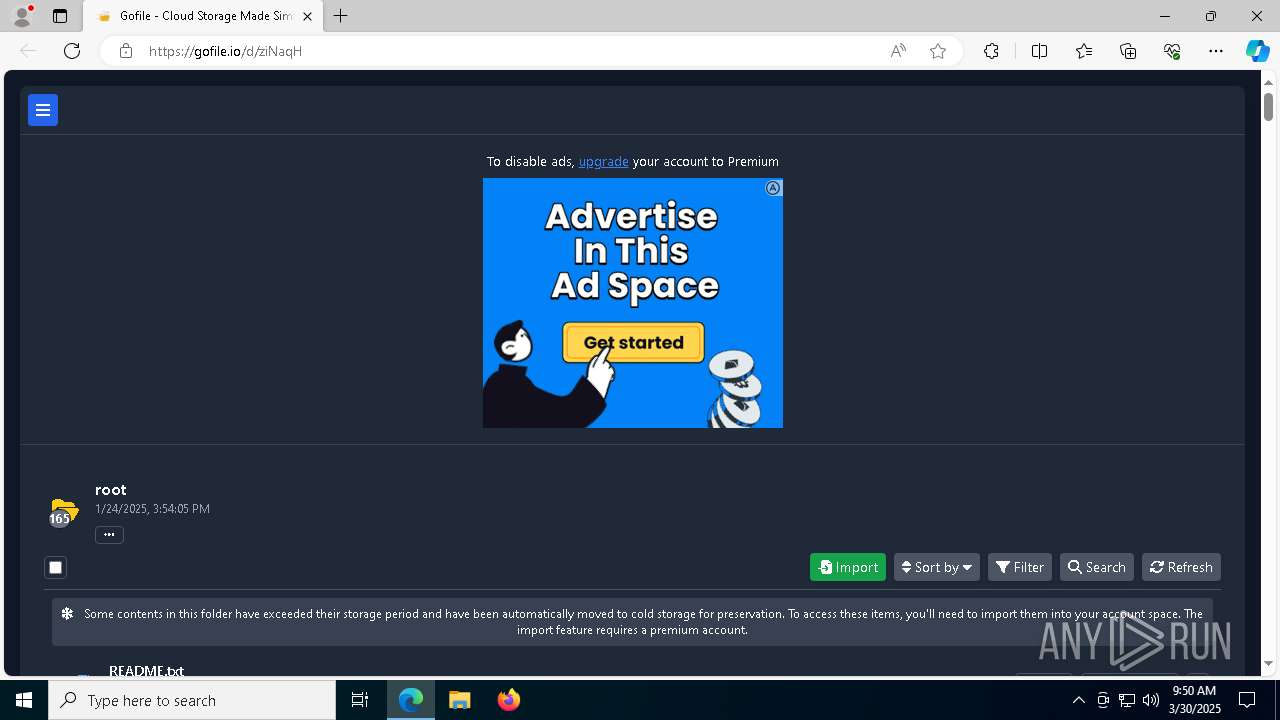Open browser Collections
Viewport: 1280px width, 720px height.
[x=1128, y=51]
